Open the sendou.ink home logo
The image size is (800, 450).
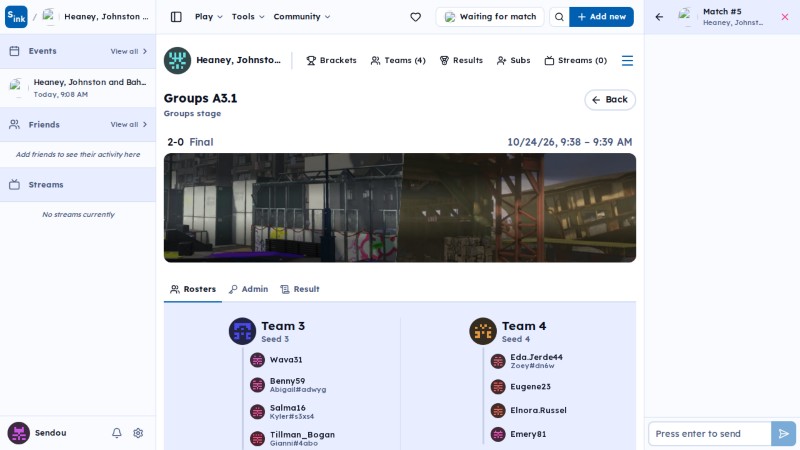point(16,17)
